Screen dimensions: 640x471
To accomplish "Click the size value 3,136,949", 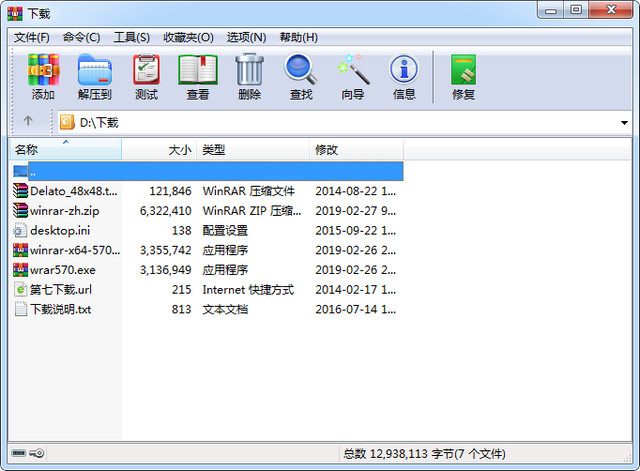I will pos(165,270).
